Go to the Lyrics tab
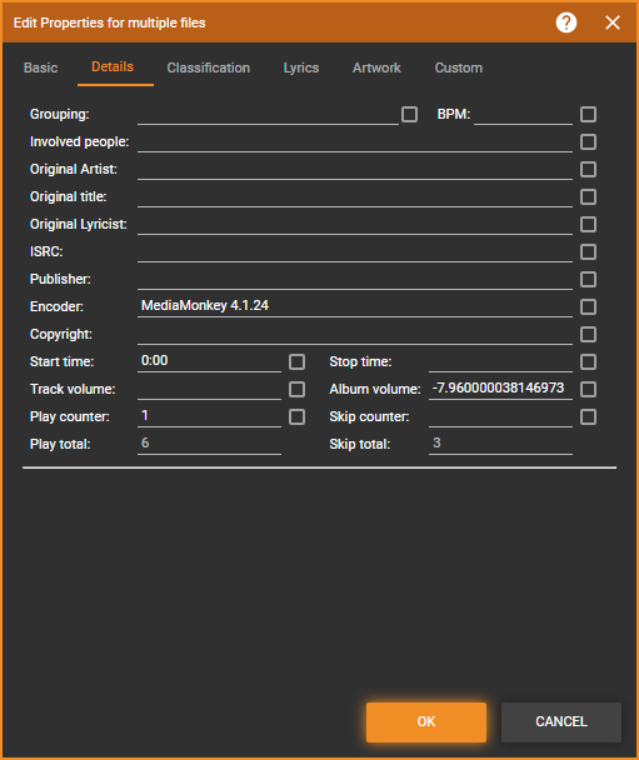639x760 pixels. [x=301, y=68]
